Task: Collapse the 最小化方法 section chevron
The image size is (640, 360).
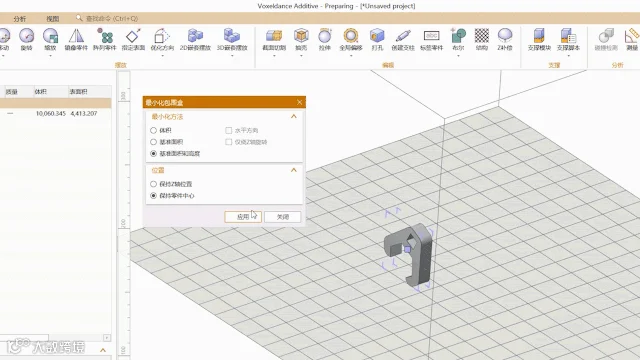Action: 293,117
